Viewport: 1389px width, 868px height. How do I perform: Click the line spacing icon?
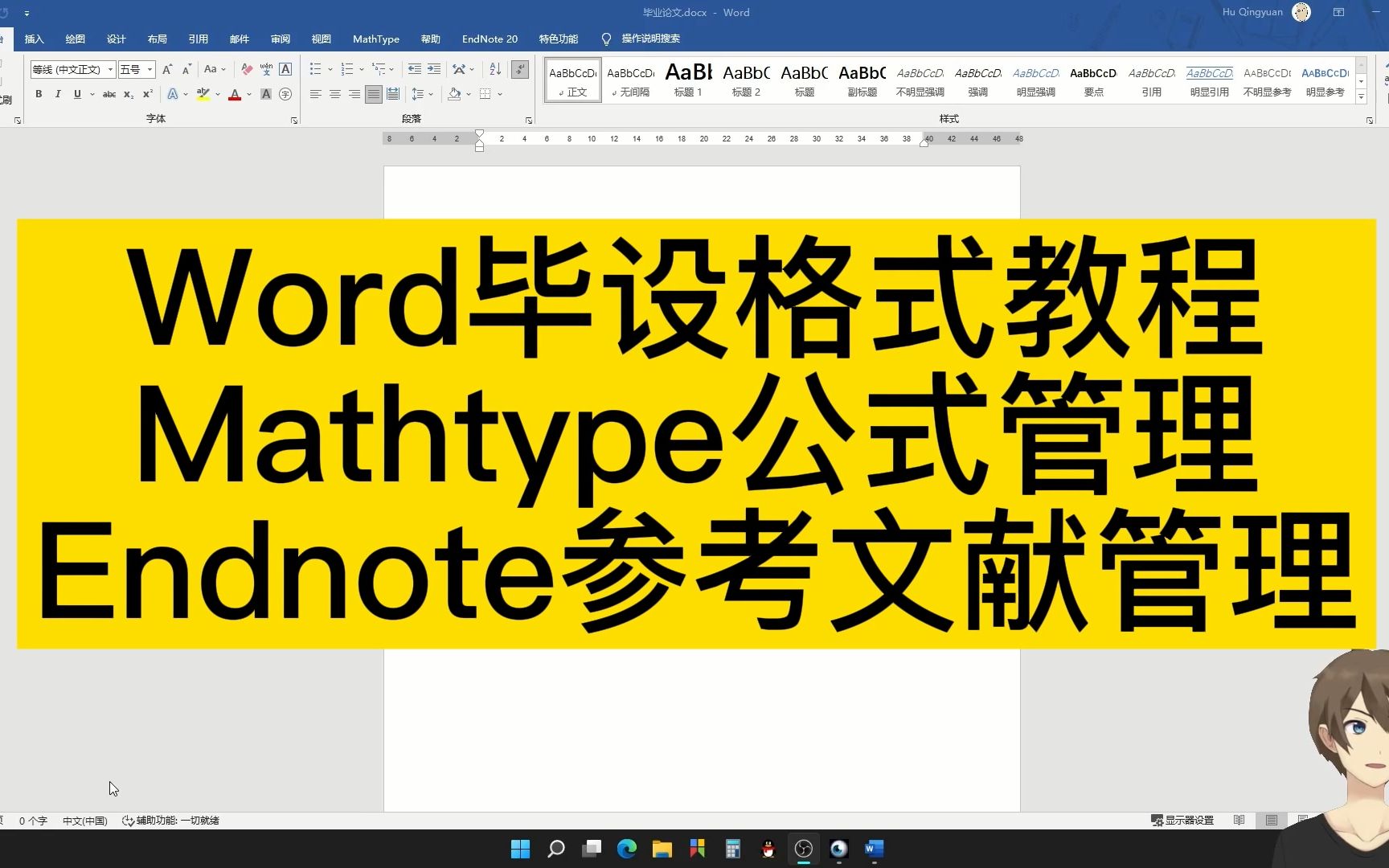tap(418, 94)
